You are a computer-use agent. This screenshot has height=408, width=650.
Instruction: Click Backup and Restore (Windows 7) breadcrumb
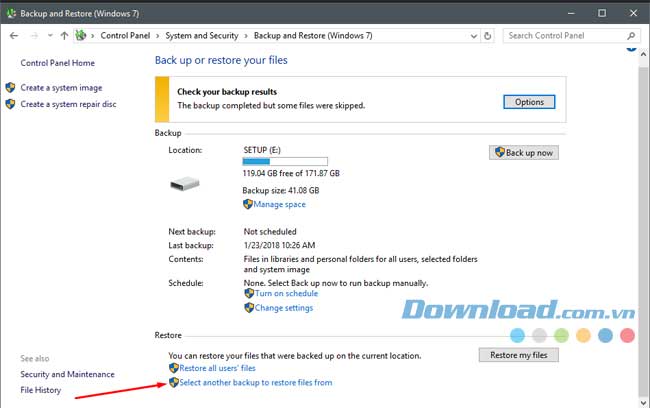click(x=313, y=36)
